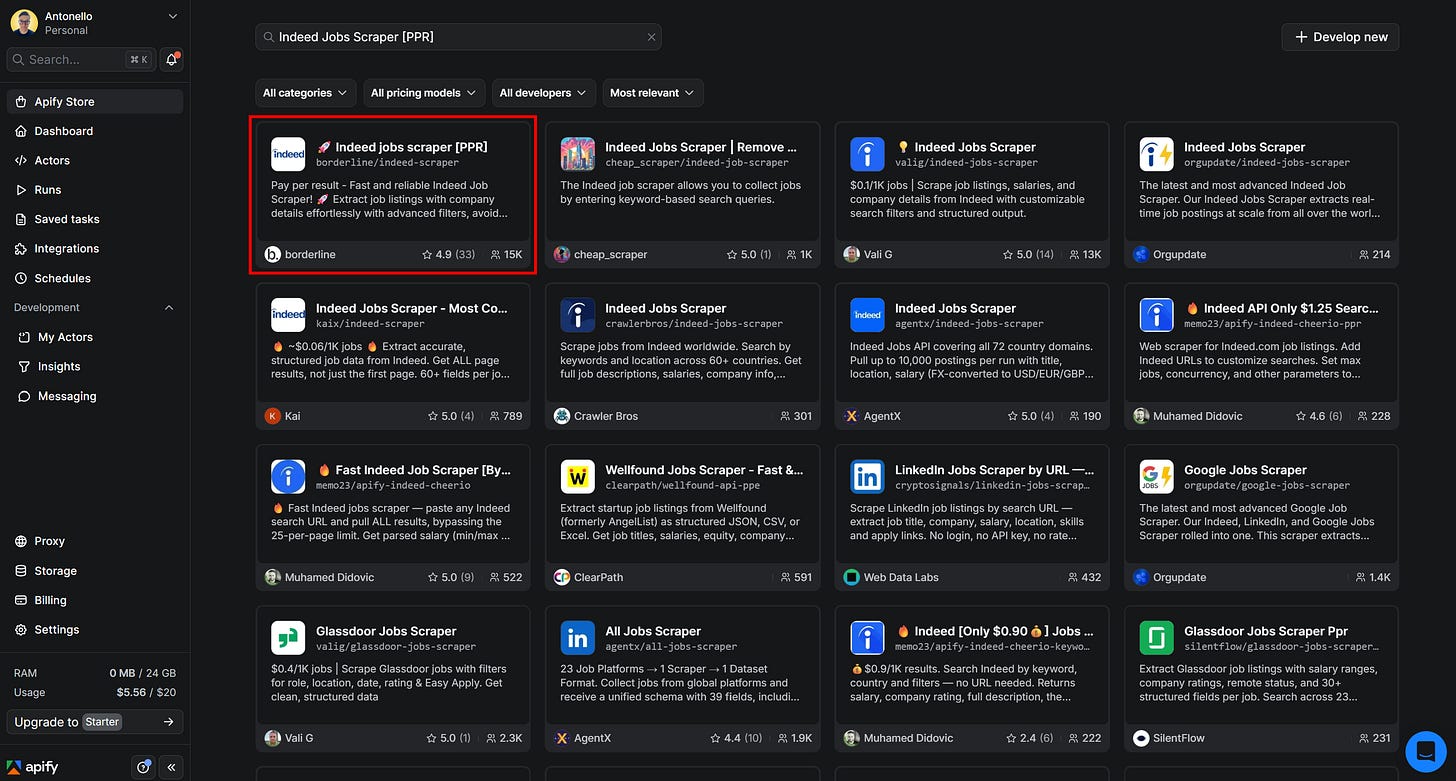Click Antonello's profile avatar
The image size is (1456, 781).
pos(25,22)
